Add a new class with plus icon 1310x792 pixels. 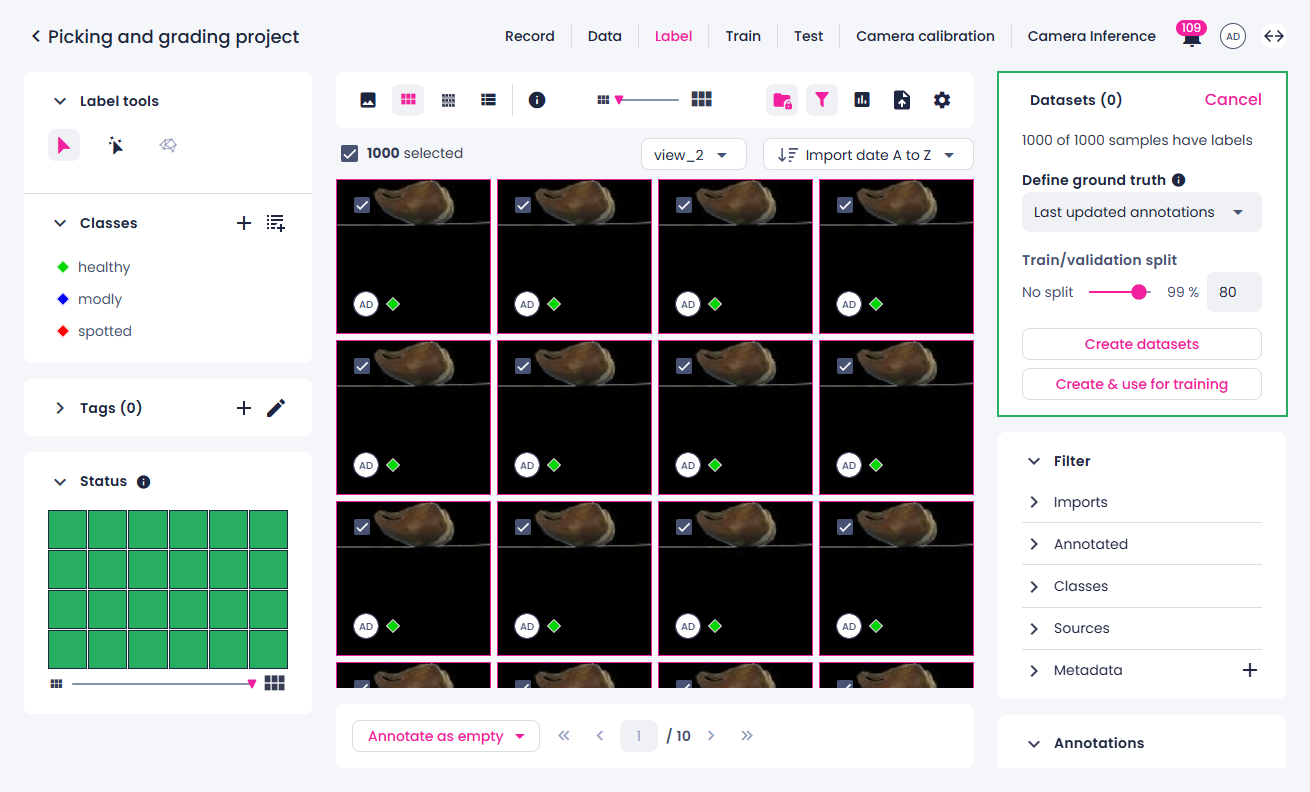[x=244, y=223]
